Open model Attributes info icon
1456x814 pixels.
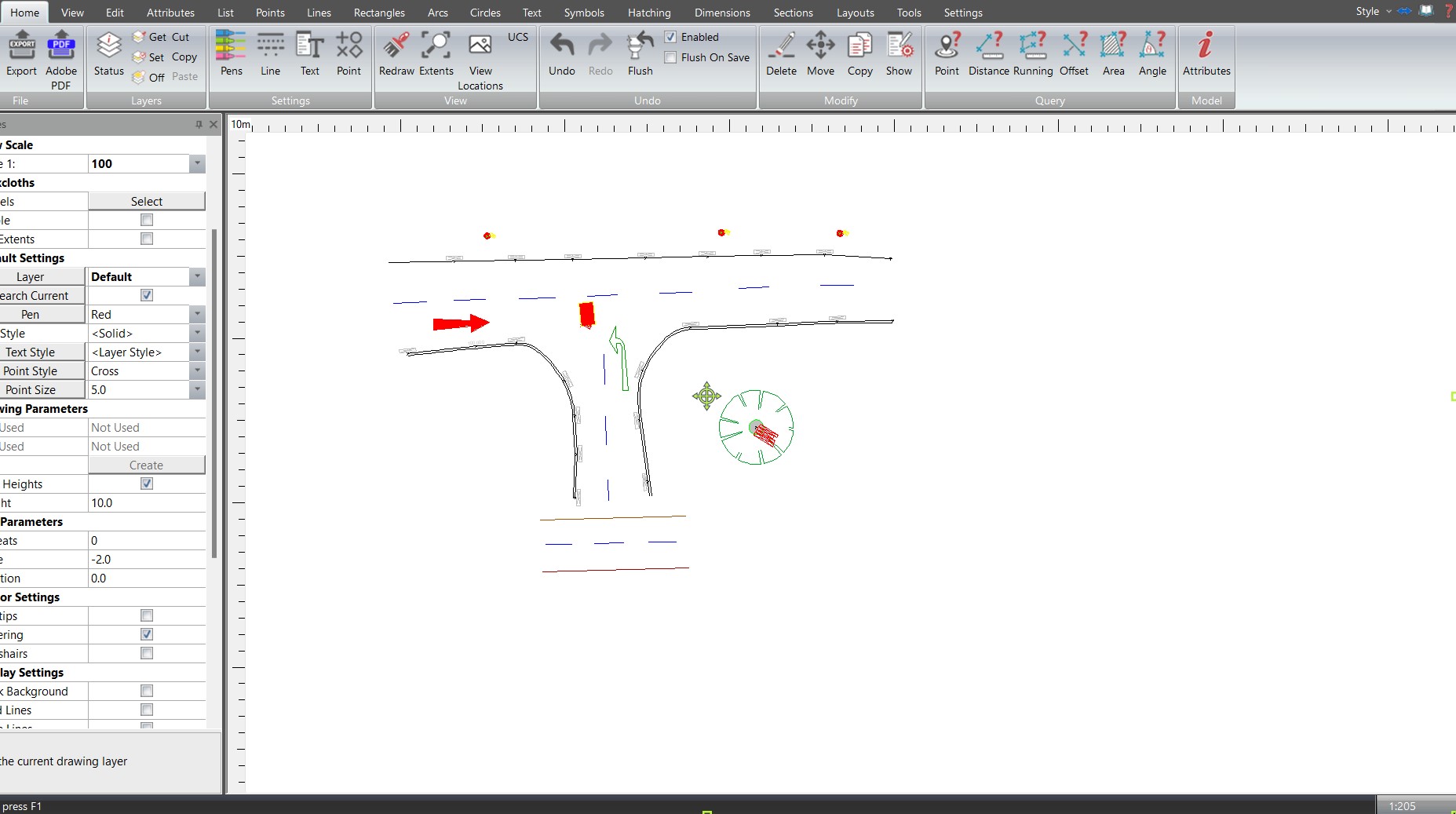pyautogui.click(x=1206, y=46)
